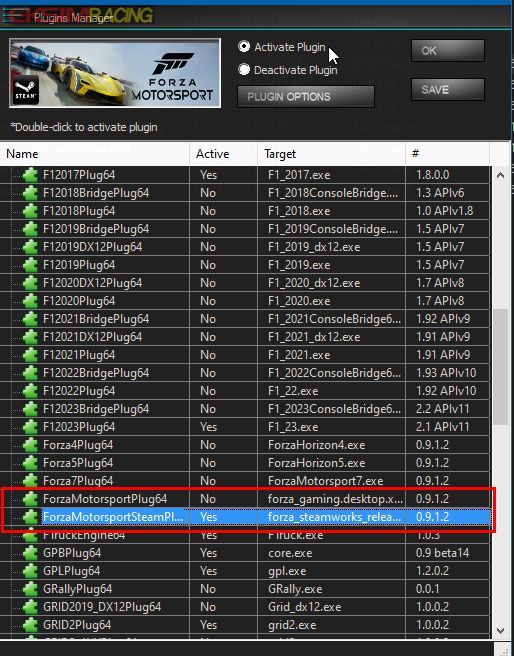Select the Deactivate Plugin radio button

click(244, 69)
